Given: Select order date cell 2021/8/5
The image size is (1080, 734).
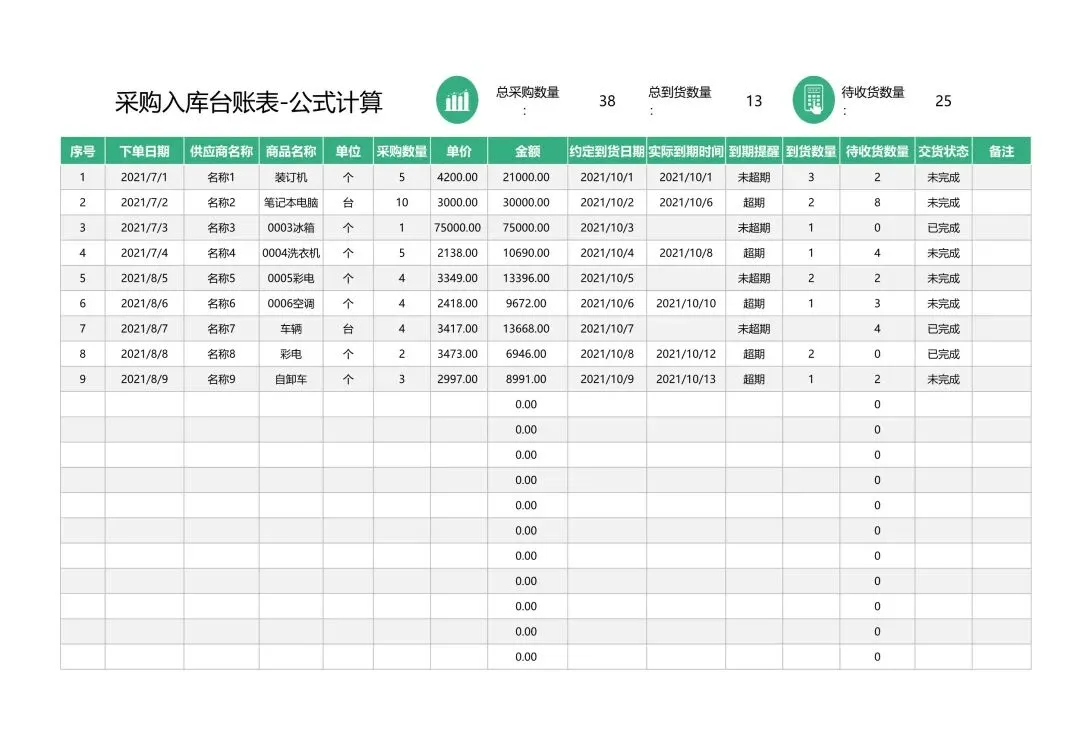Looking at the screenshot, I should point(145,278).
